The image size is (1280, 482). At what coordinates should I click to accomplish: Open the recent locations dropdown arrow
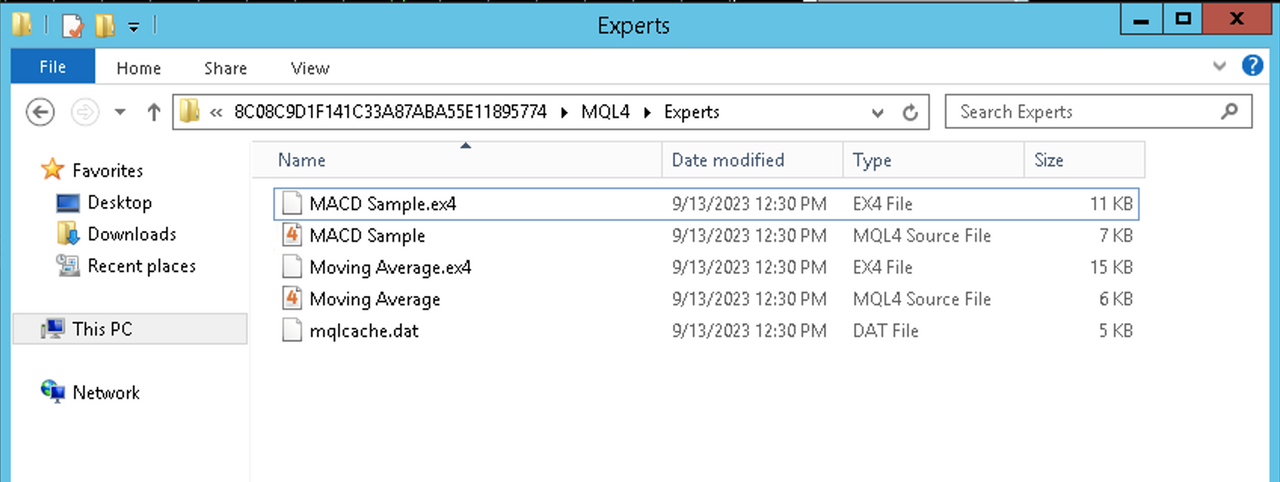(x=121, y=113)
